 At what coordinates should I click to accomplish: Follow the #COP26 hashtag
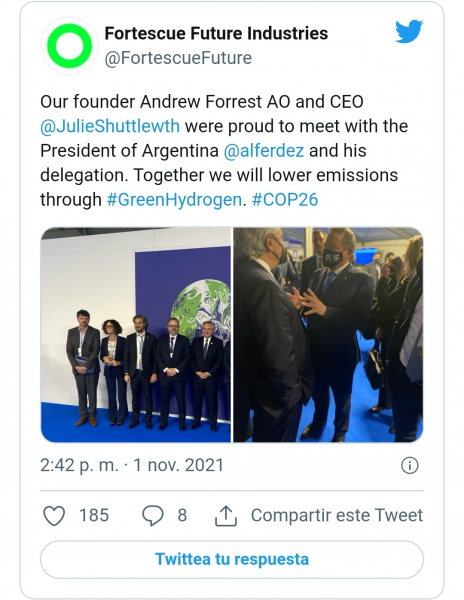click(285, 200)
